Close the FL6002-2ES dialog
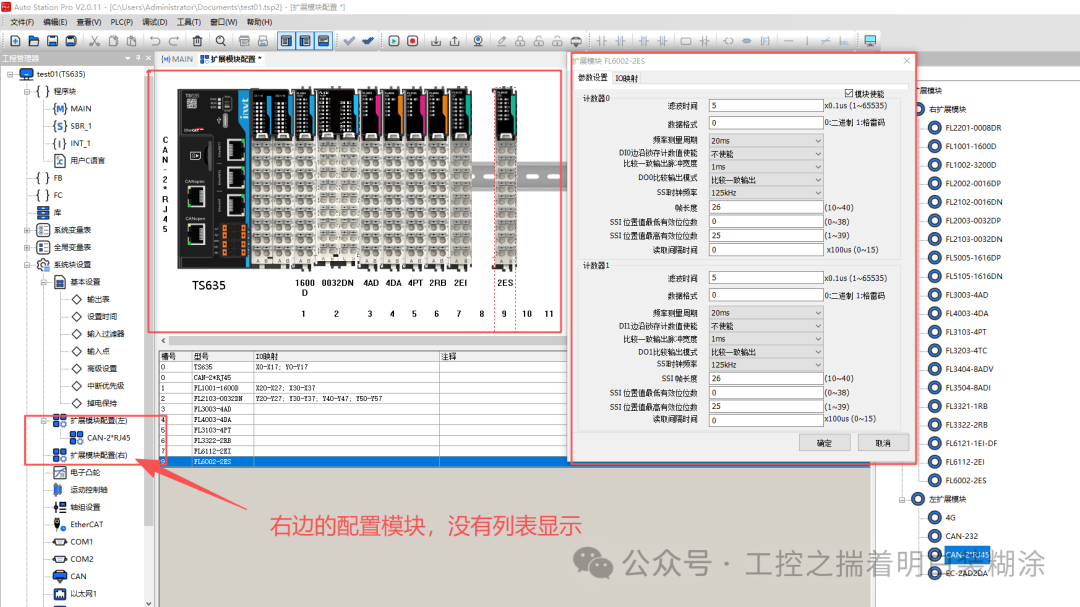Viewport: 1080px width, 607px height. click(906, 61)
